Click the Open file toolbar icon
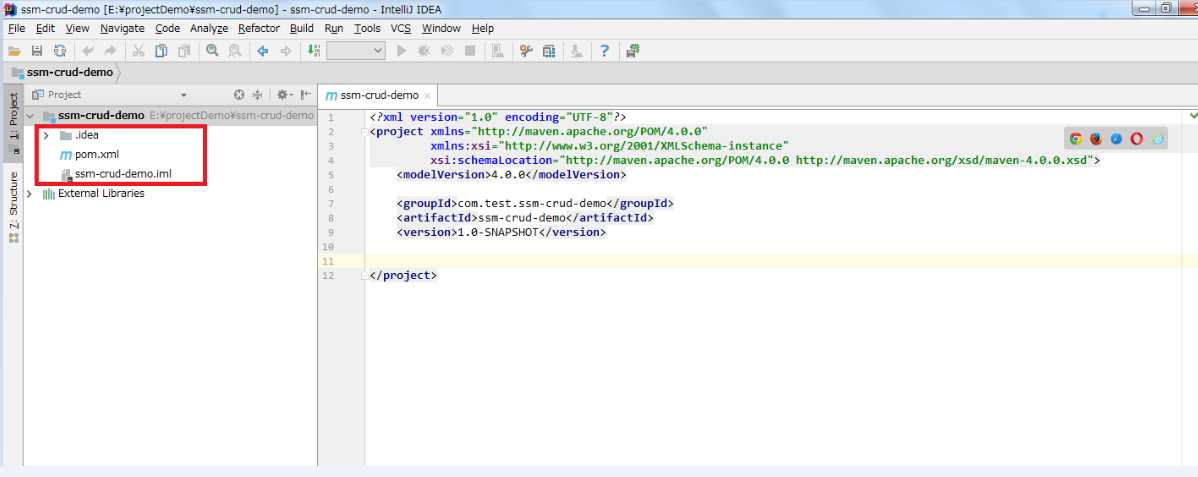Image resolution: width=1198 pixels, height=477 pixels. tap(14, 51)
